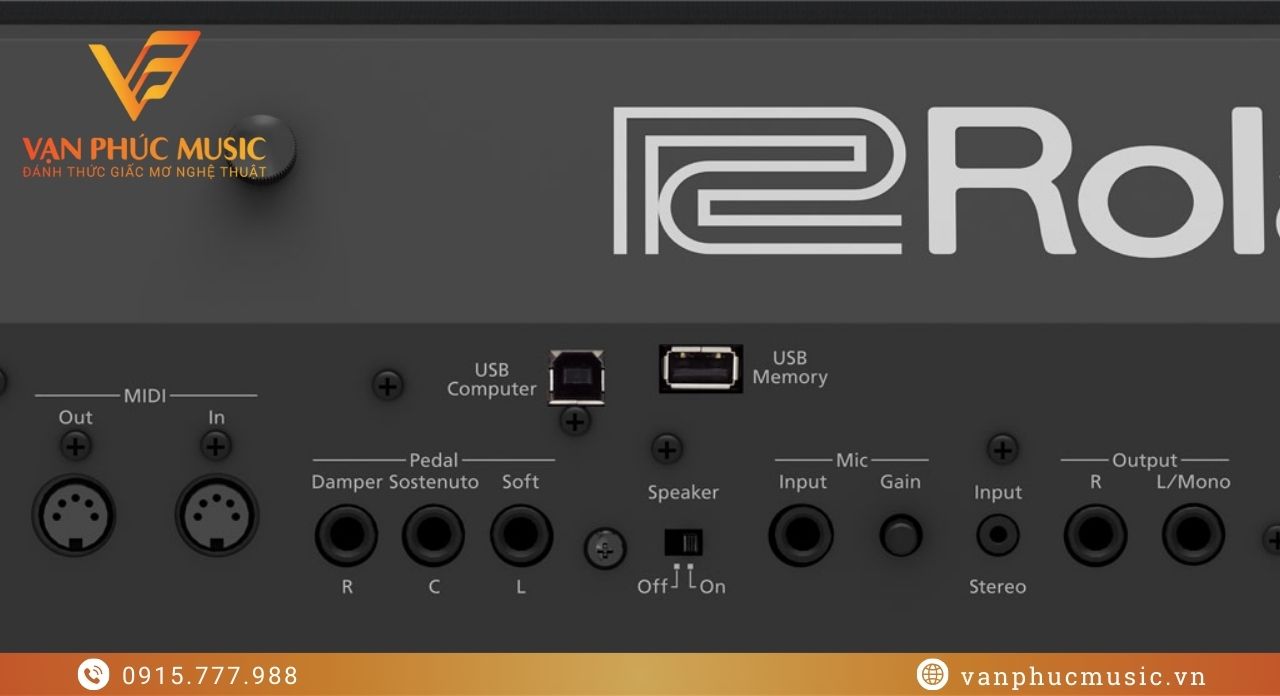1280x696 pixels.
Task: Click the "C" label below Sostenuto jack
Action: point(434,587)
